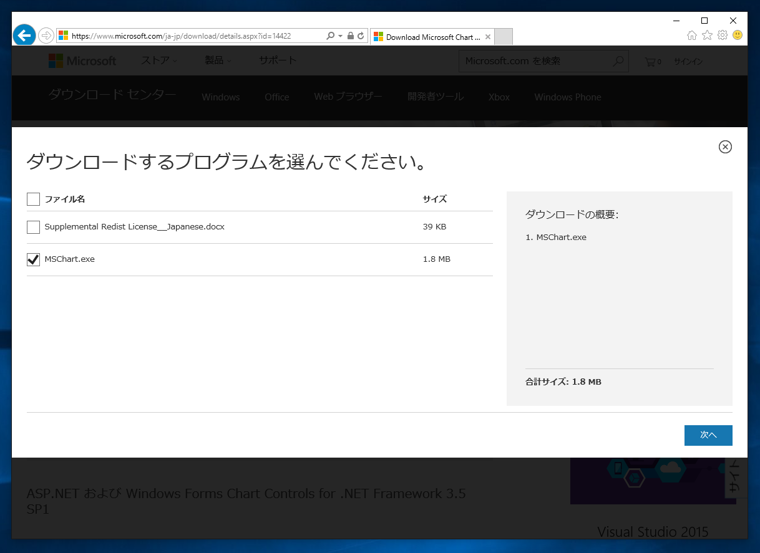Click the 合計サイズ: 1.8 MB total
The image size is (760, 553).
(x=563, y=382)
